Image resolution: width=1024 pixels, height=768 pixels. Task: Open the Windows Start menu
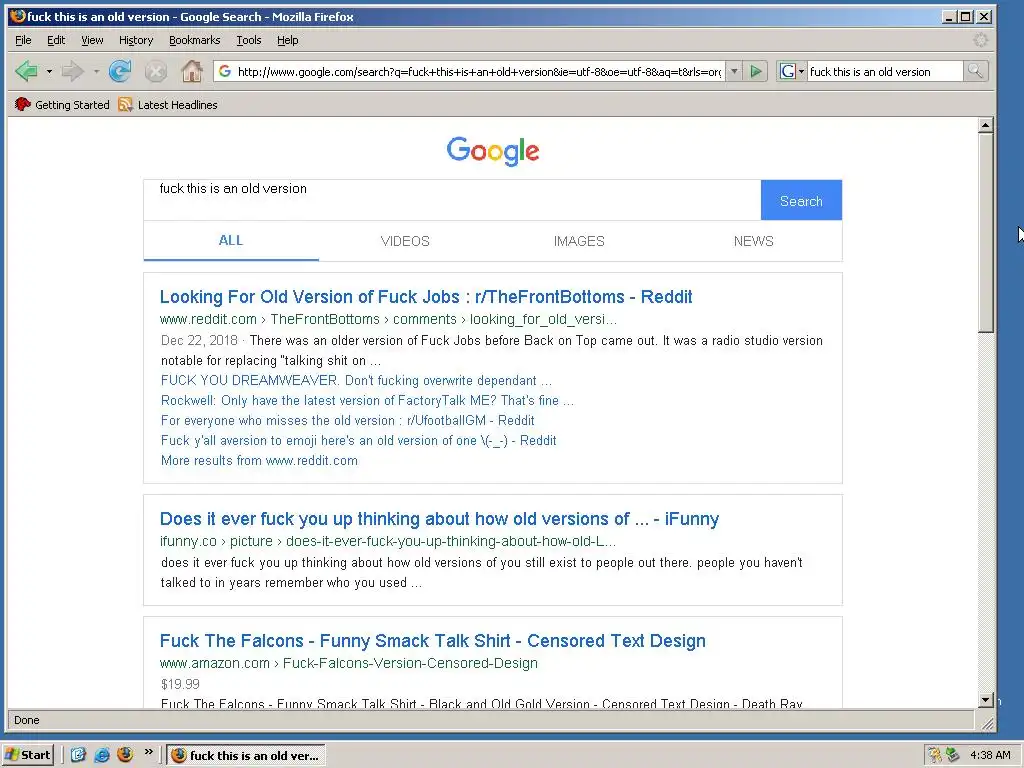[x=28, y=755]
